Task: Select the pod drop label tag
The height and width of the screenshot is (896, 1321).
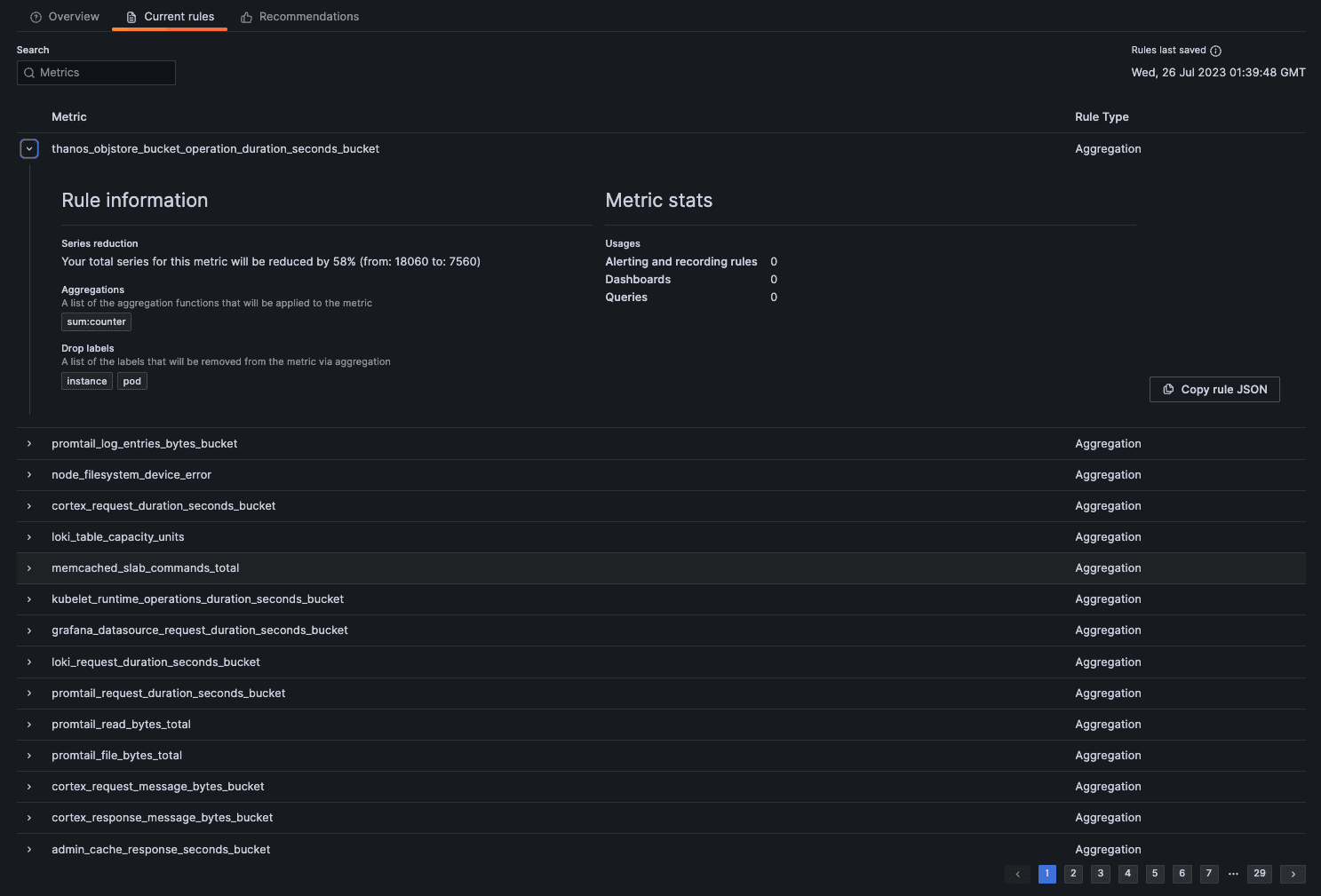Action: click(x=131, y=380)
